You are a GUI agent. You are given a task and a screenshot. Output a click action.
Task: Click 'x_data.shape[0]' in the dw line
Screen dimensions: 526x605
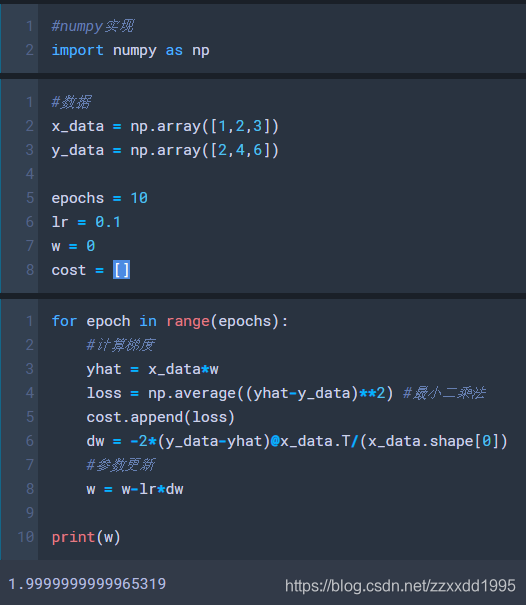433,441
